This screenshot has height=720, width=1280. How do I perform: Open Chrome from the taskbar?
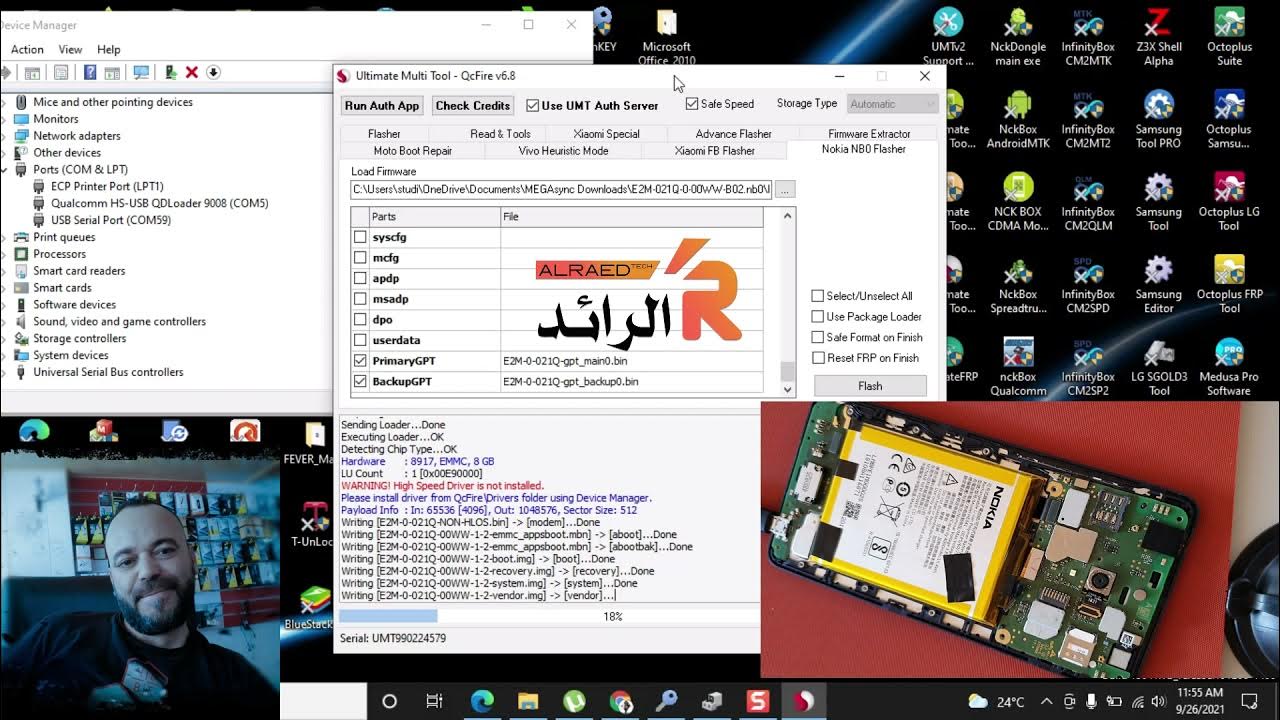(620, 701)
